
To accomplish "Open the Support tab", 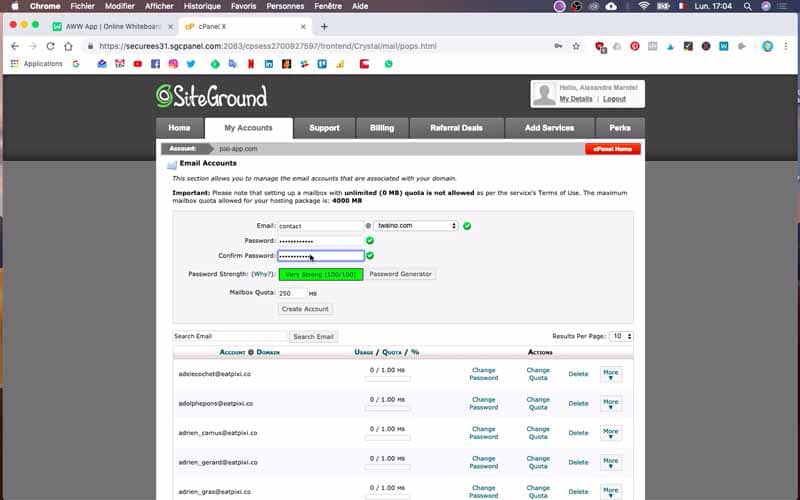I will pos(324,128).
